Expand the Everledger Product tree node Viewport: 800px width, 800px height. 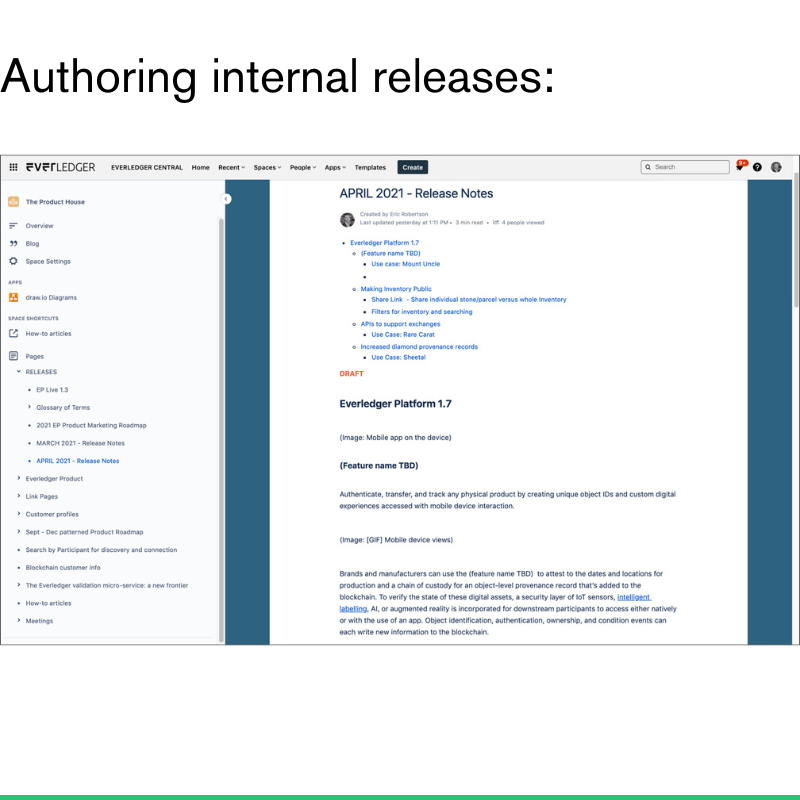19,478
